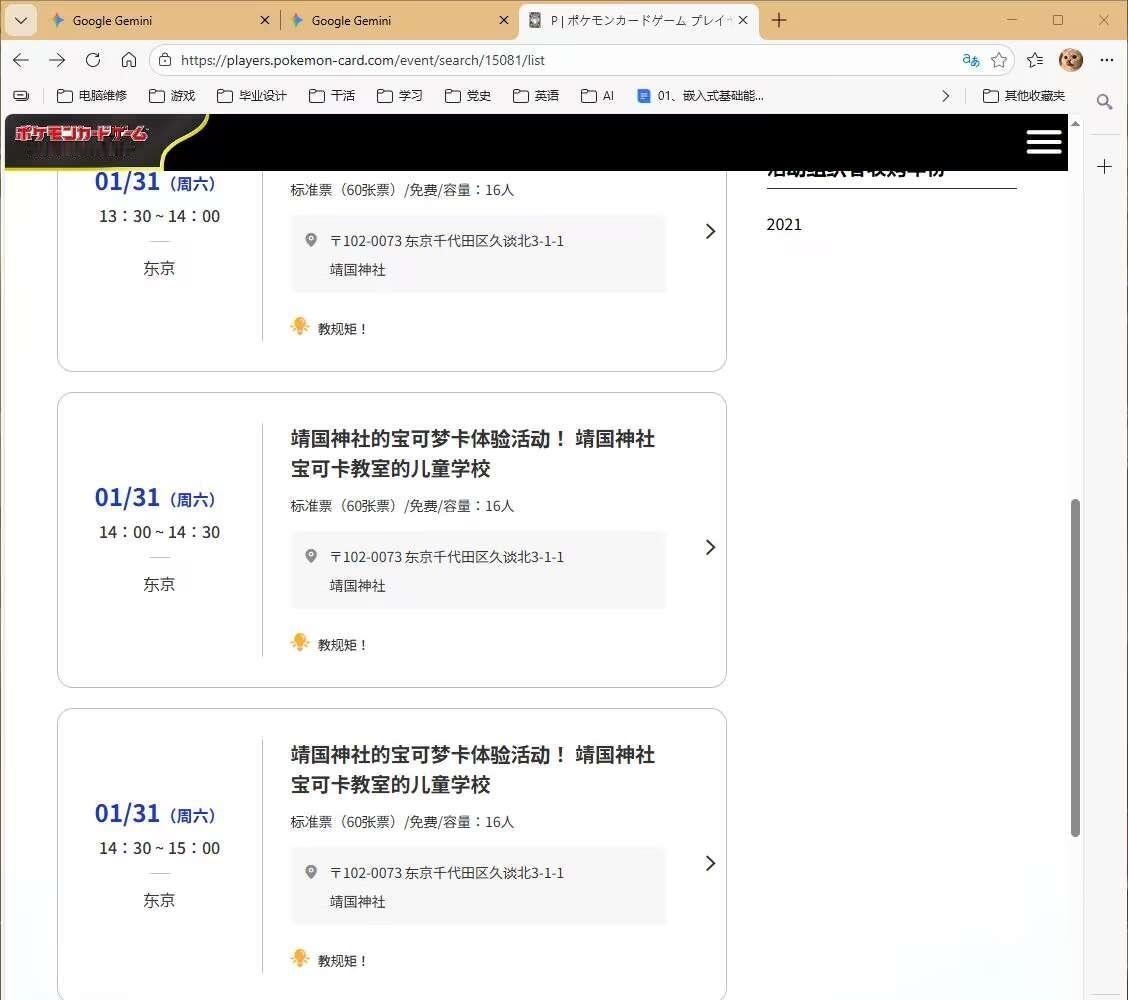Image resolution: width=1128 pixels, height=1000 pixels.
Task: Open the 游戏 bookmark folder
Action: 172,96
